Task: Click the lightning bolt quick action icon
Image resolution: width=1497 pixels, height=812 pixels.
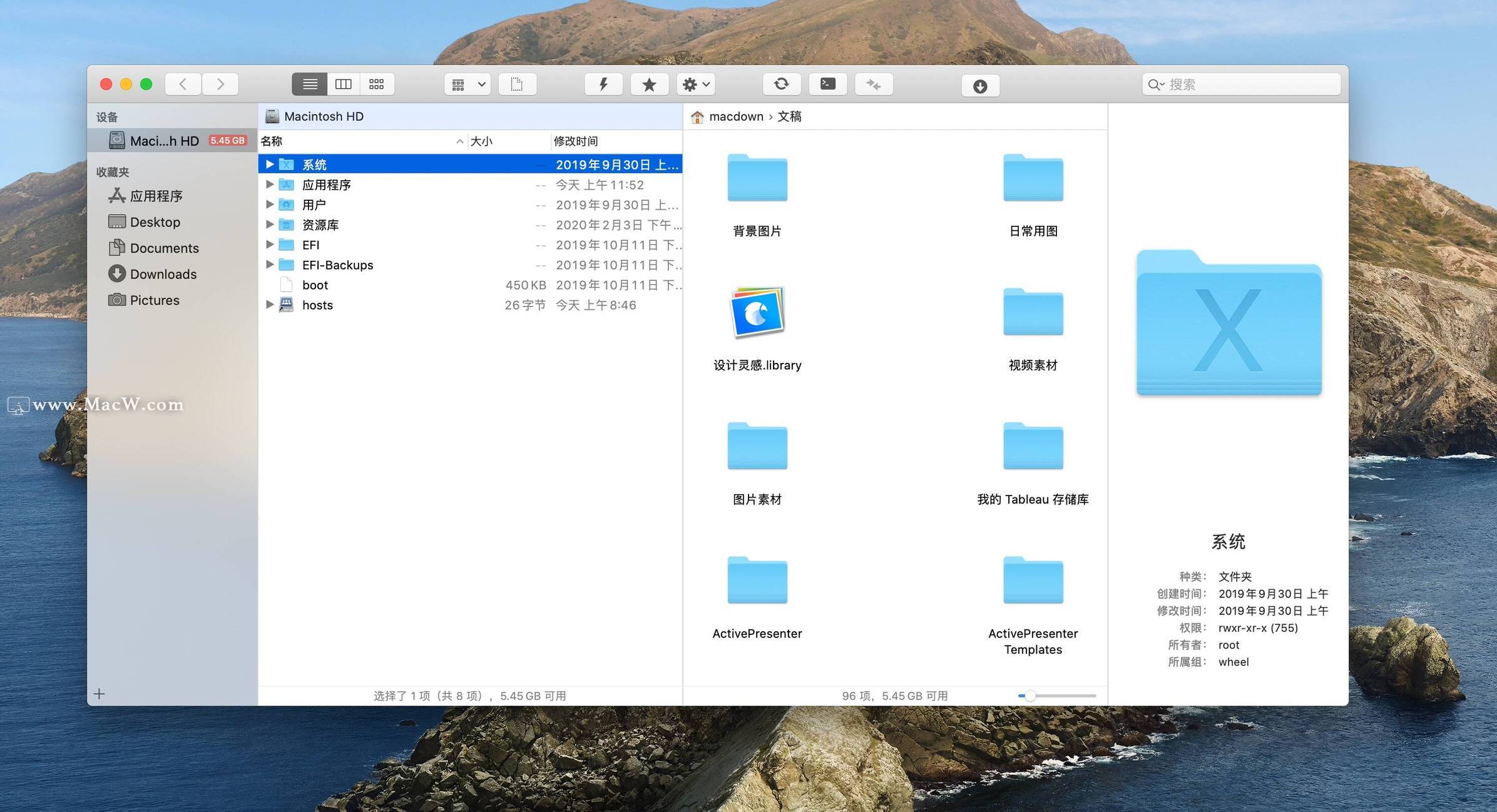Action: 603,84
